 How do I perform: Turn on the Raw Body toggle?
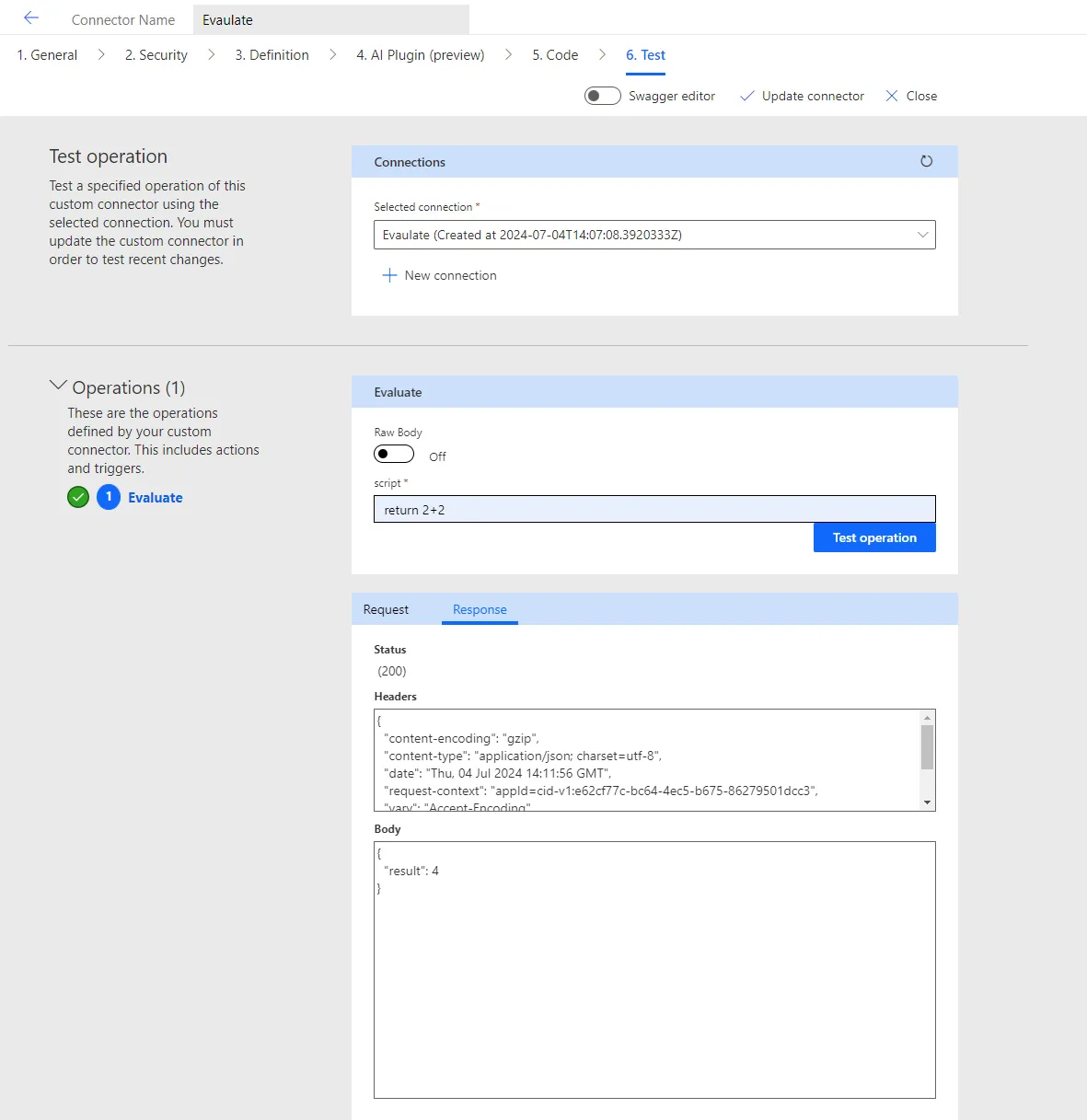coord(394,454)
